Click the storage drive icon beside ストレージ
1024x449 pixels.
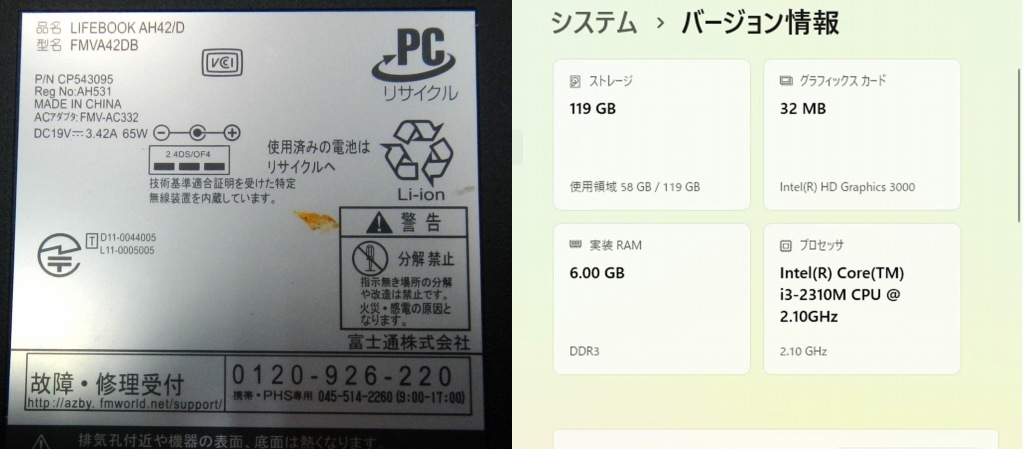pyautogui.click(x=575, y=82)
